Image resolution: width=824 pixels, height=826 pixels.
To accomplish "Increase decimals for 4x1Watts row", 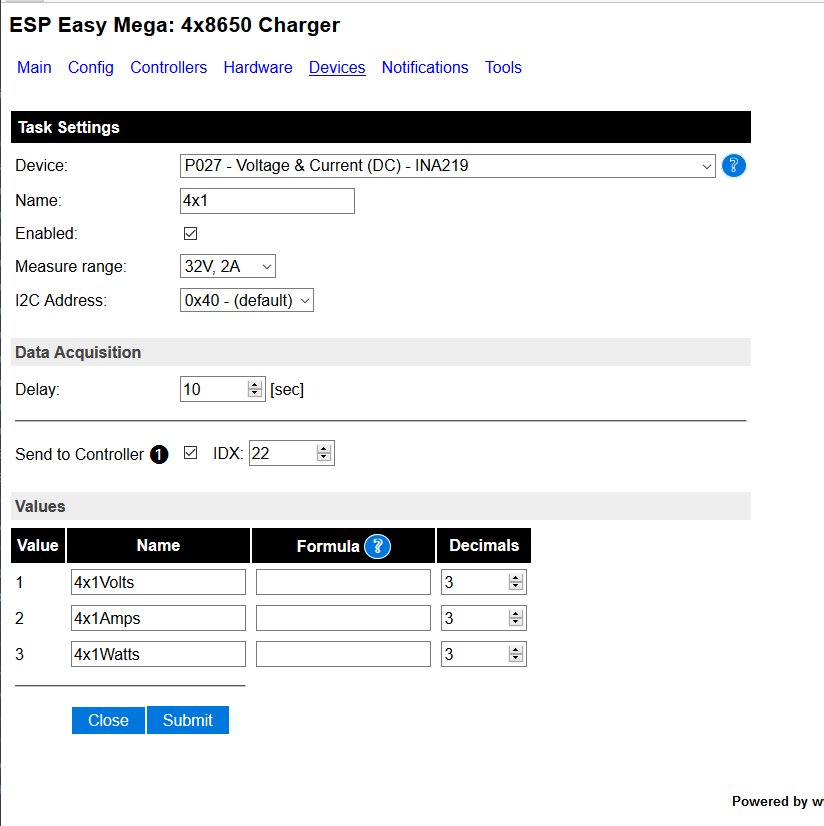I will point(516,649).
